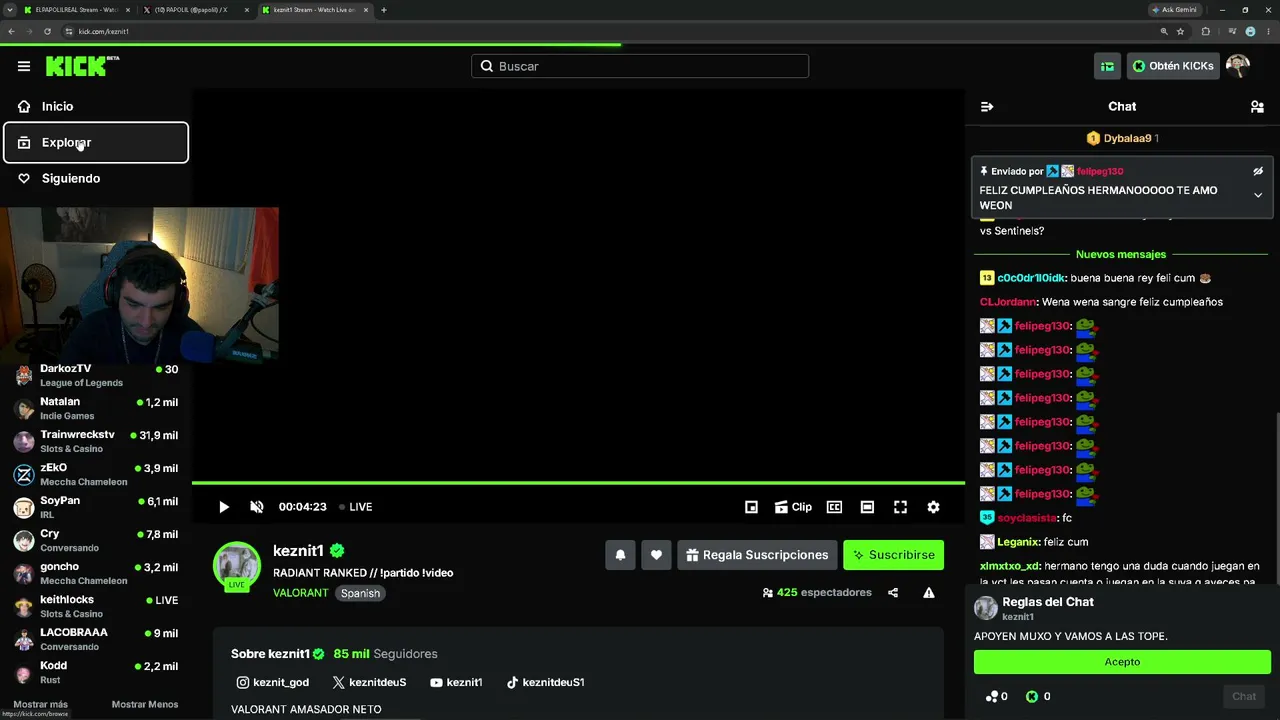Click Mostrar más under channel list

click(x=41, y=704)
